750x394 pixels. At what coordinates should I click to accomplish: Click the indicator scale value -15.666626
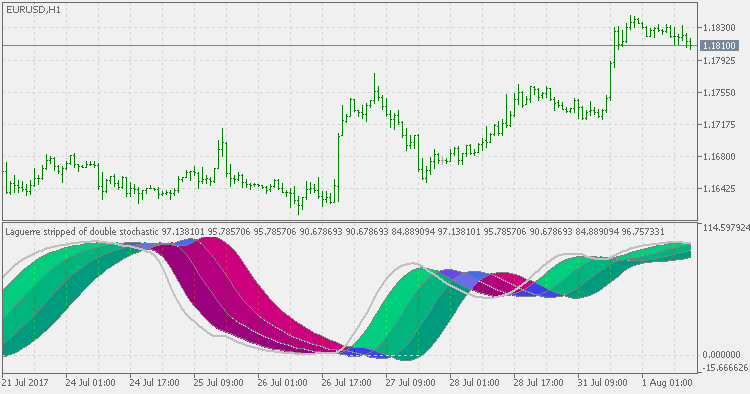coord(725,368)
